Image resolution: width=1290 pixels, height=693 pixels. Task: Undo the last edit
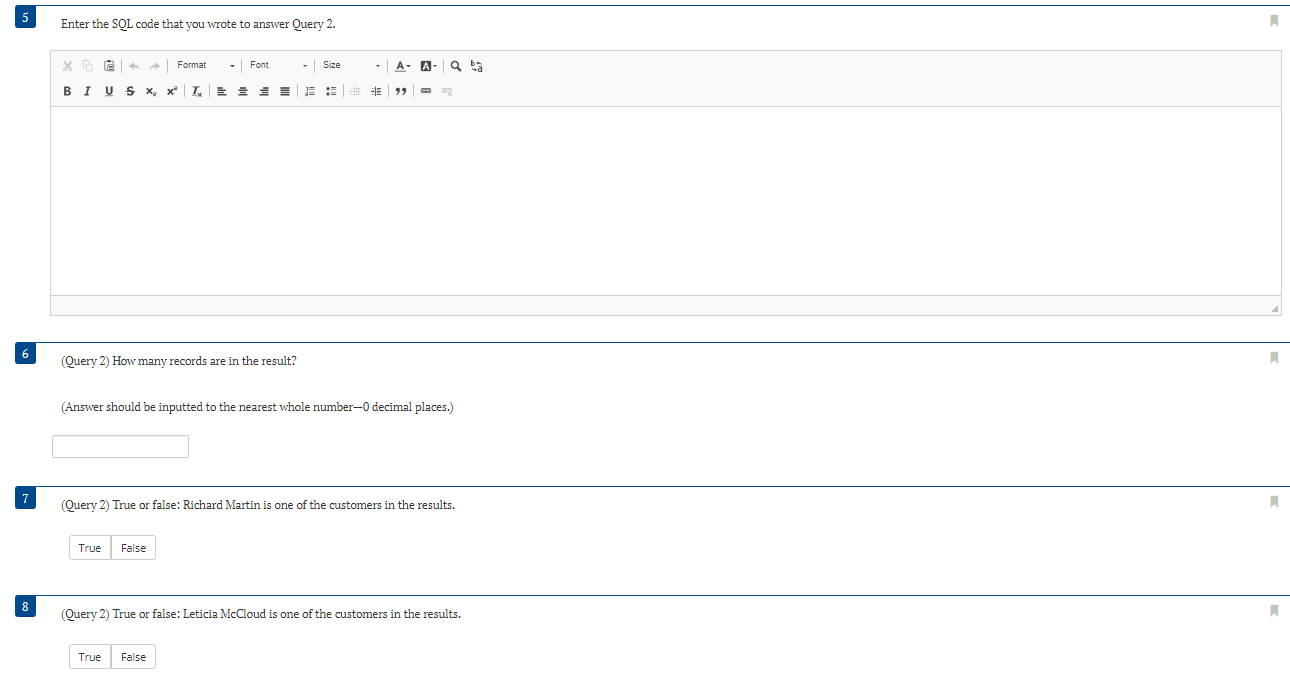[134, 66]
